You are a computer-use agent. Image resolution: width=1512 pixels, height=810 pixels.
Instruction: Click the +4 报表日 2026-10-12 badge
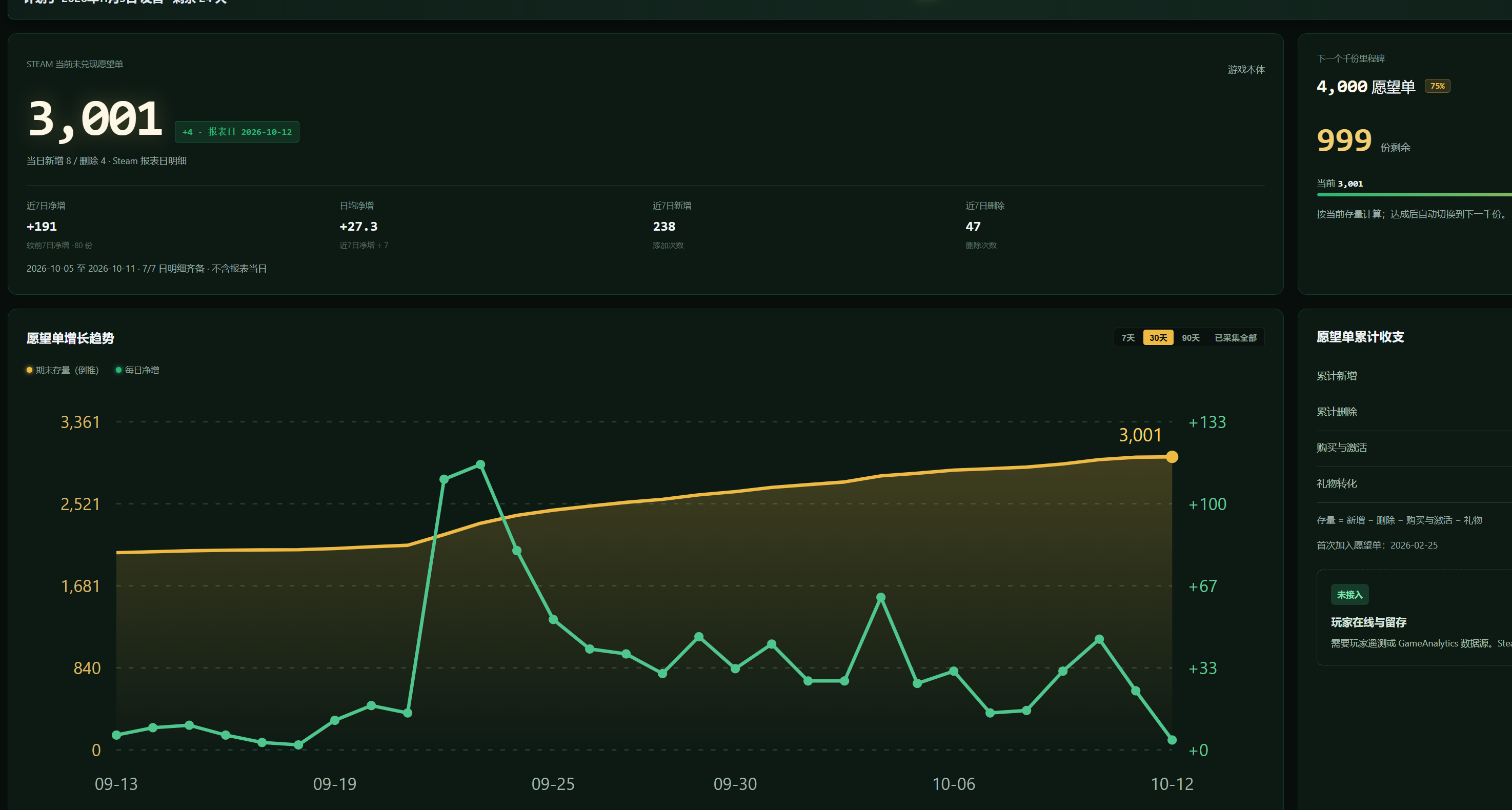coord(237,131)
